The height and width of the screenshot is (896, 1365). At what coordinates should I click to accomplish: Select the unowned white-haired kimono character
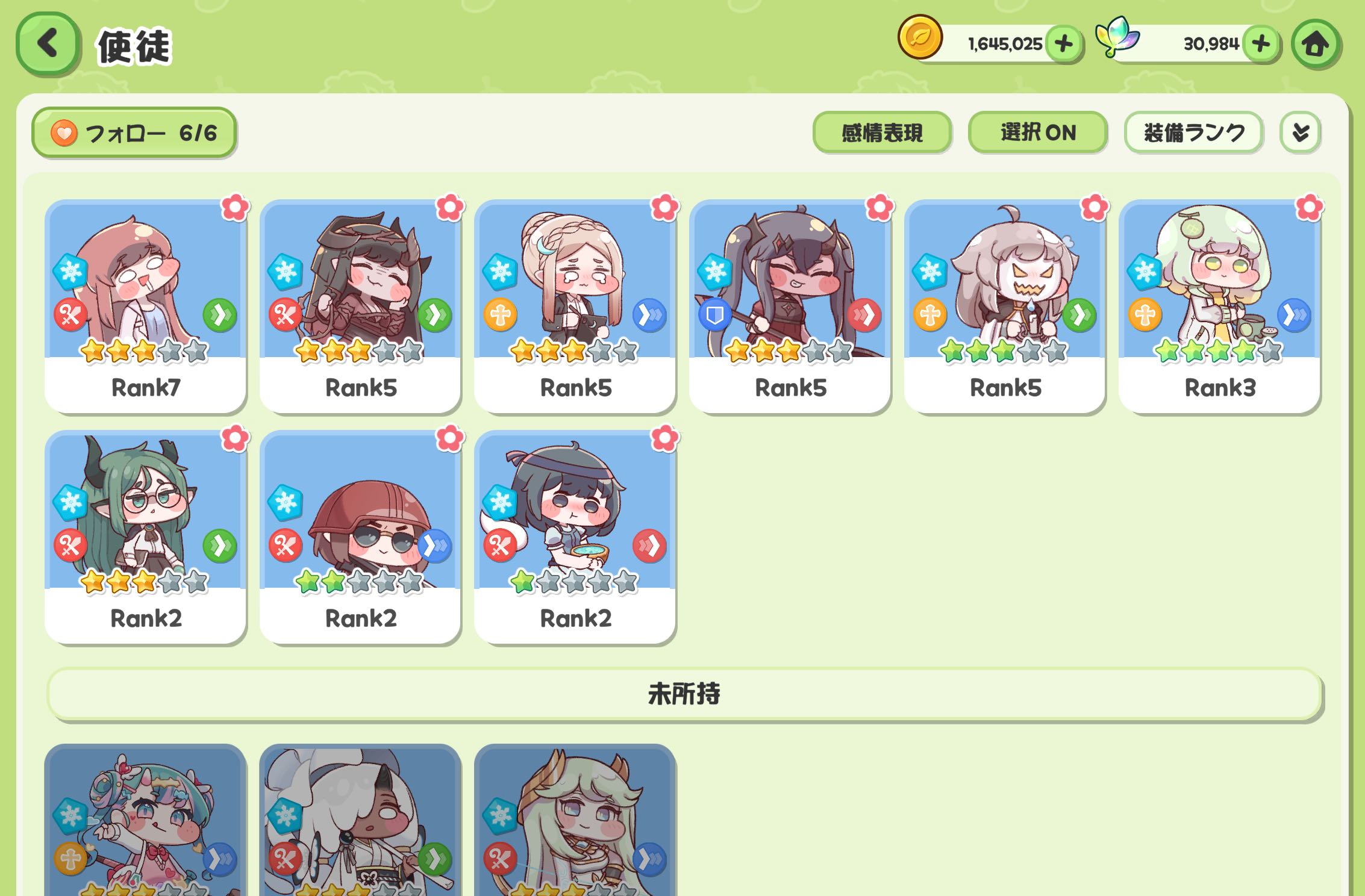point(360,820)
